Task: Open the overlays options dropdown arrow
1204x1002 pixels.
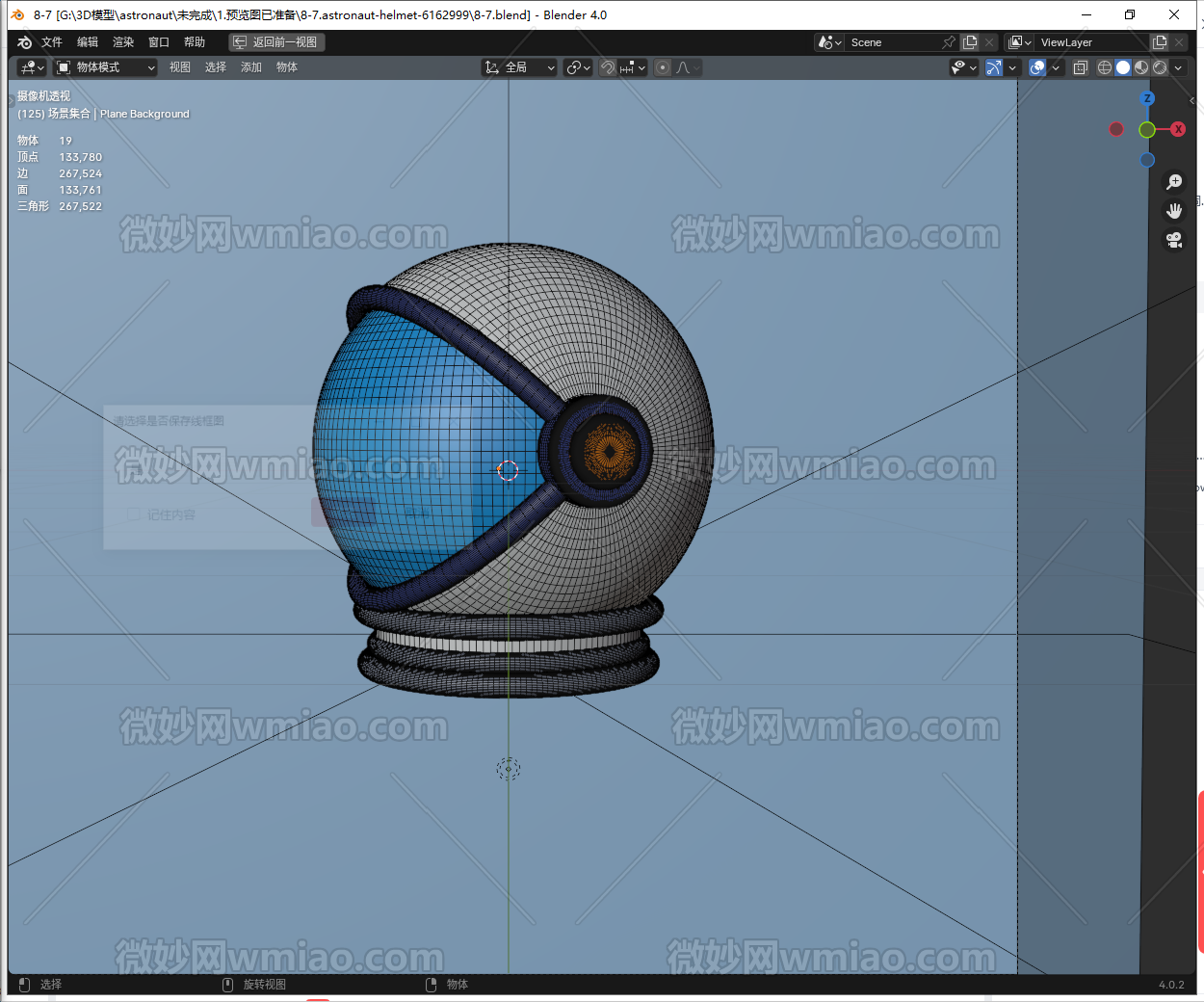Action: click(1056, 67)
